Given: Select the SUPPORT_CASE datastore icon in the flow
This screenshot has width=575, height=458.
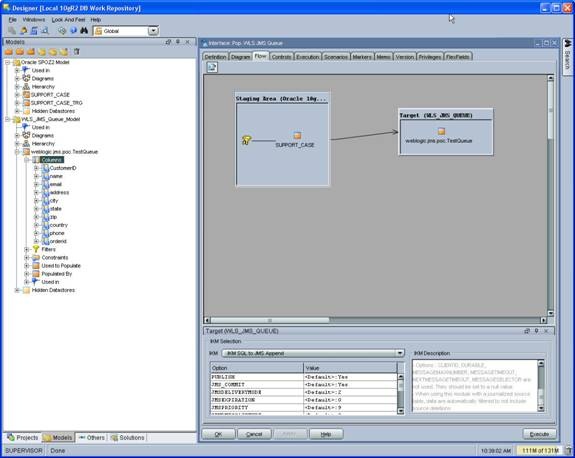Looking at the screenshot, I should 297,136.
